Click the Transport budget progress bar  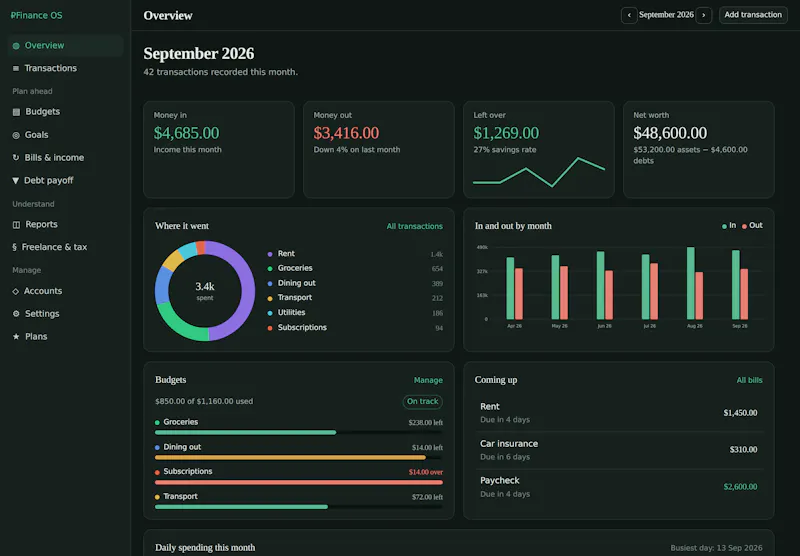coord(298,507)
